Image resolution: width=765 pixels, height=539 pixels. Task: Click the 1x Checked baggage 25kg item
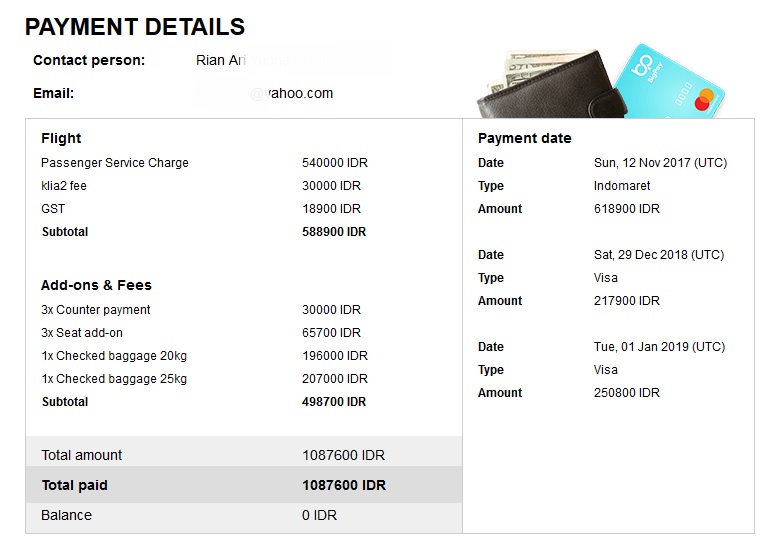point(114,379)
